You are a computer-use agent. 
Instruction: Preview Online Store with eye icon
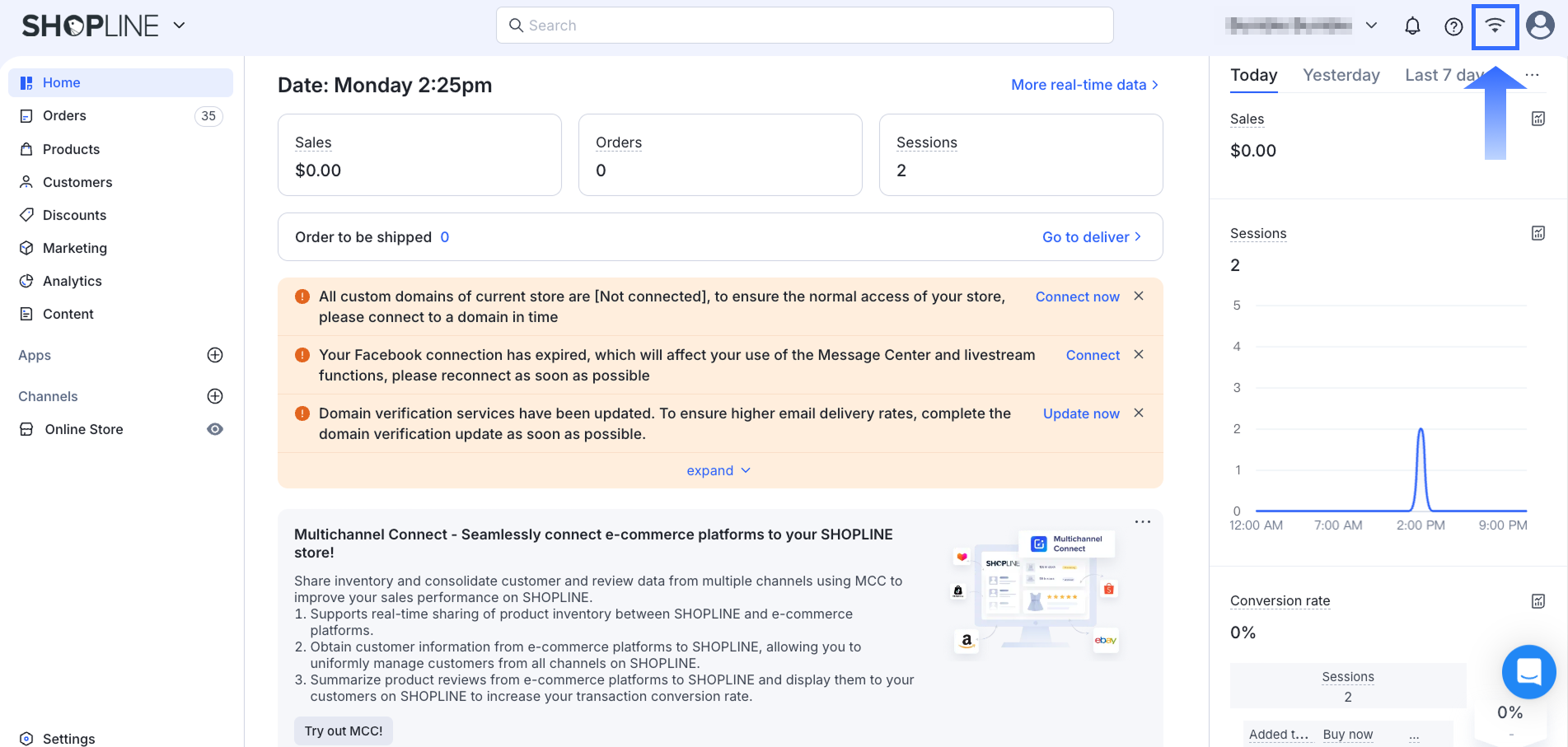click(x=215, y=429)
